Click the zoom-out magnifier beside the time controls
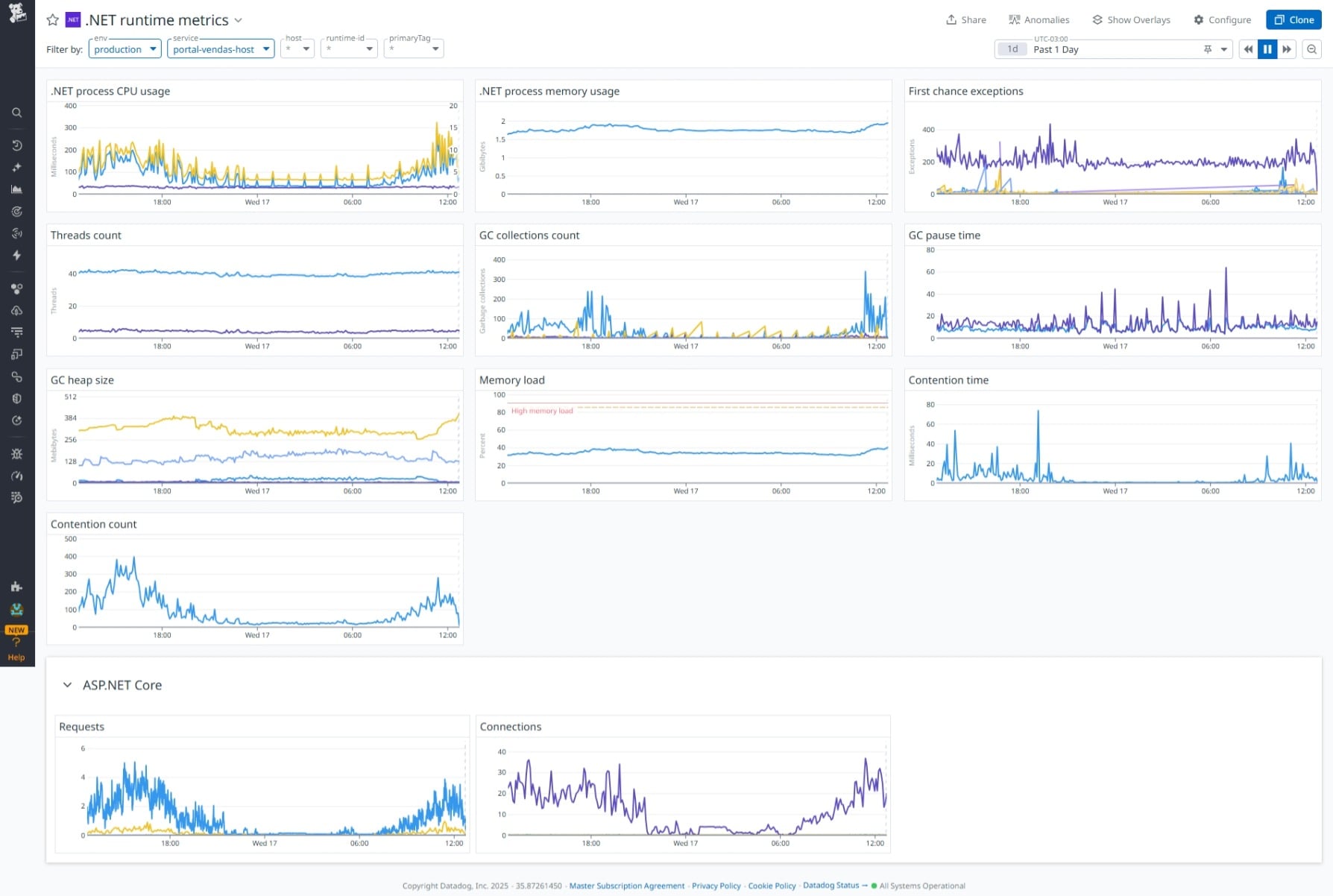Image resolution: width=1333 pixels, height=896 pixels. coord(1313,49)
